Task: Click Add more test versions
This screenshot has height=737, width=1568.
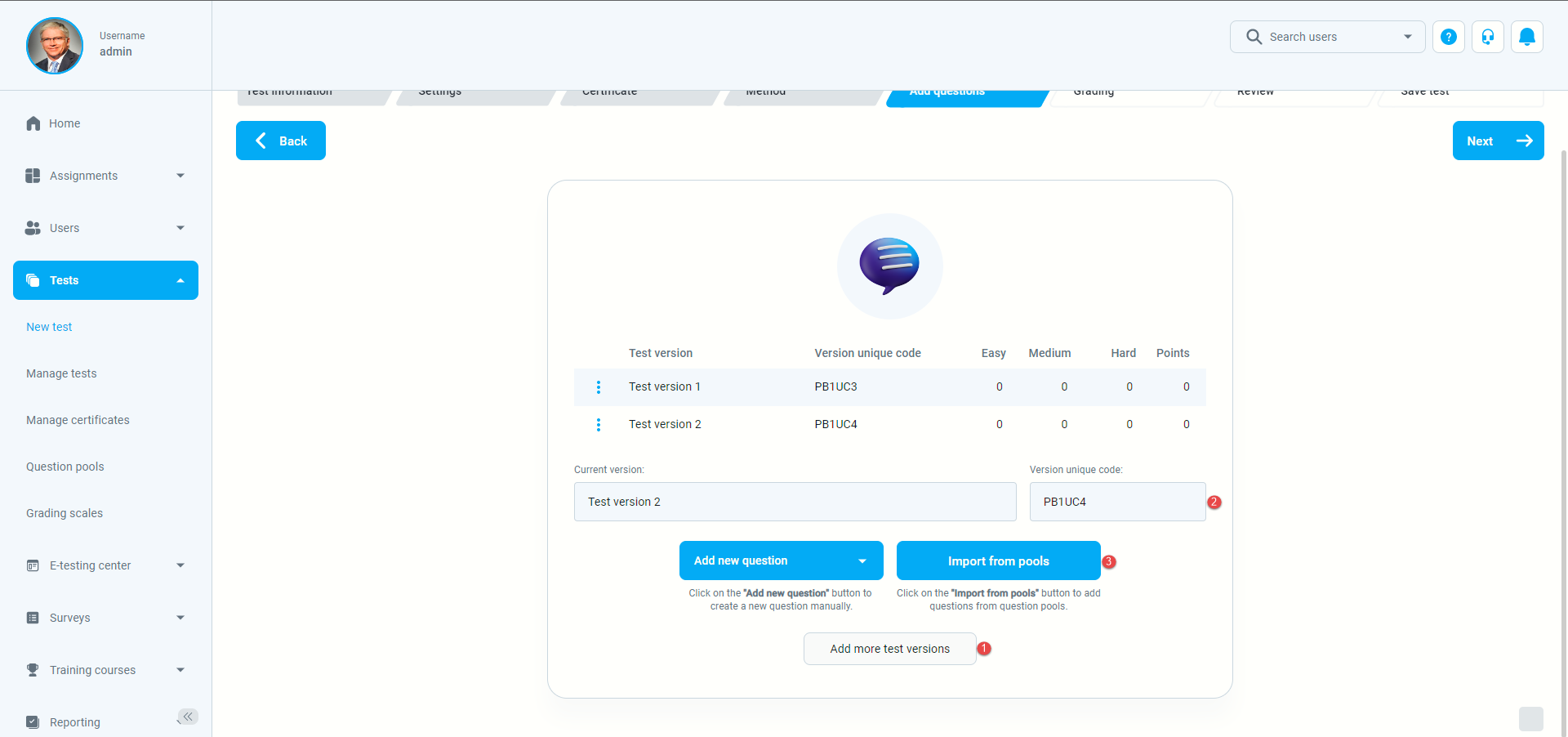Action: click(889, 649)
